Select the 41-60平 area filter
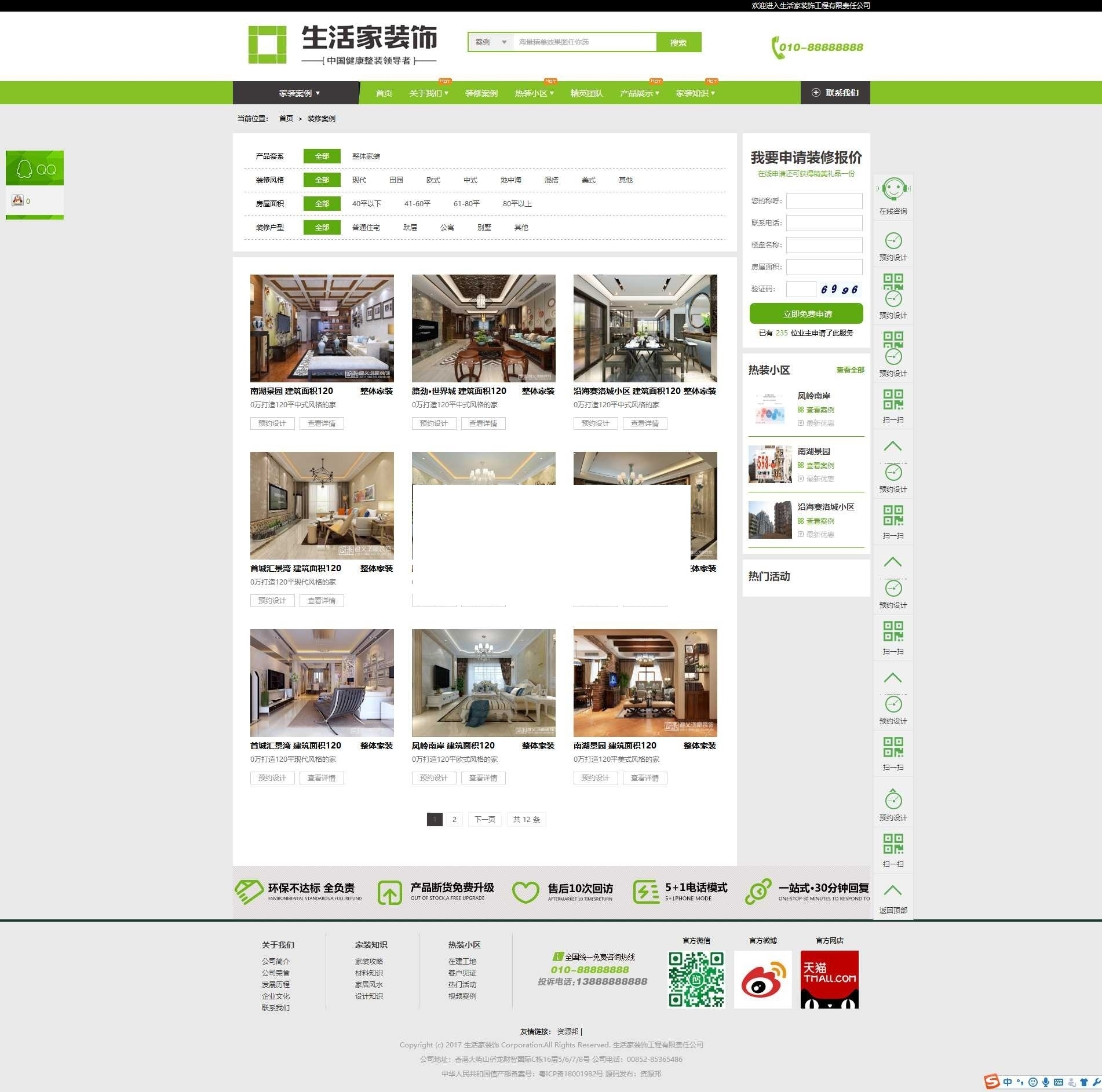1102x1092 pixels. click(417, 204)
